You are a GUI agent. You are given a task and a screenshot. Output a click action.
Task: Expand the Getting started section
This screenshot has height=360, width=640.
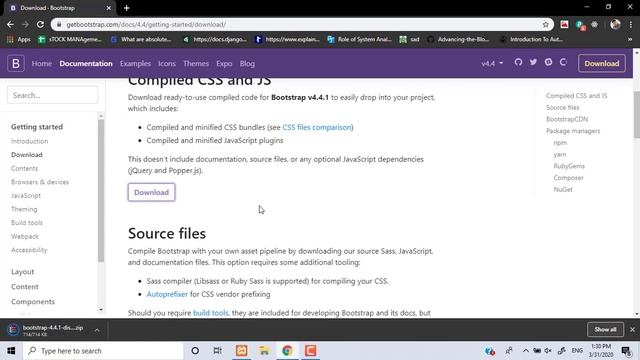click(37, 127)
